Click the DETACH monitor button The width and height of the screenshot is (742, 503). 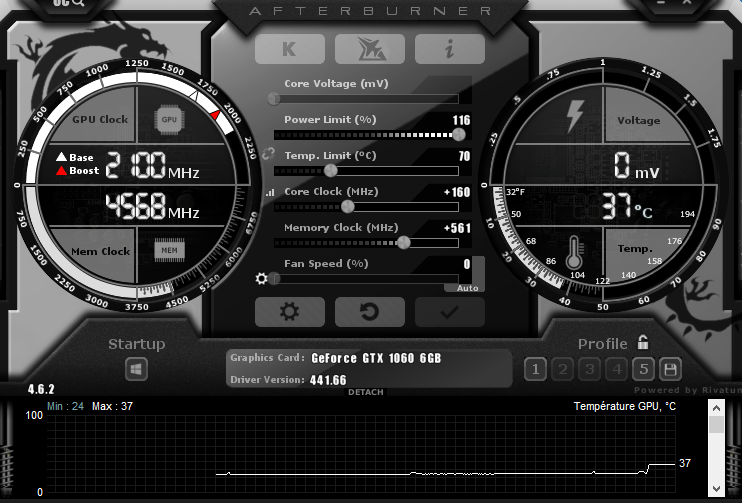click(365, 392)
